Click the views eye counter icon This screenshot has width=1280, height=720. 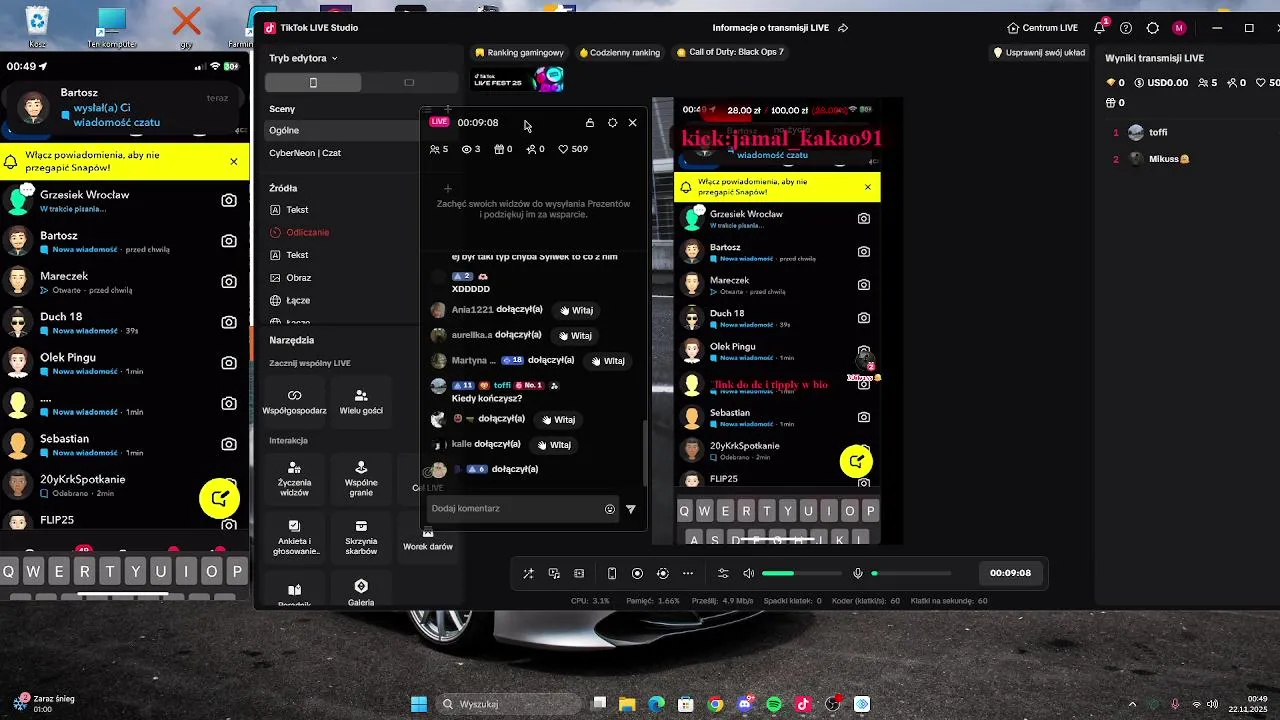[471, 149]
